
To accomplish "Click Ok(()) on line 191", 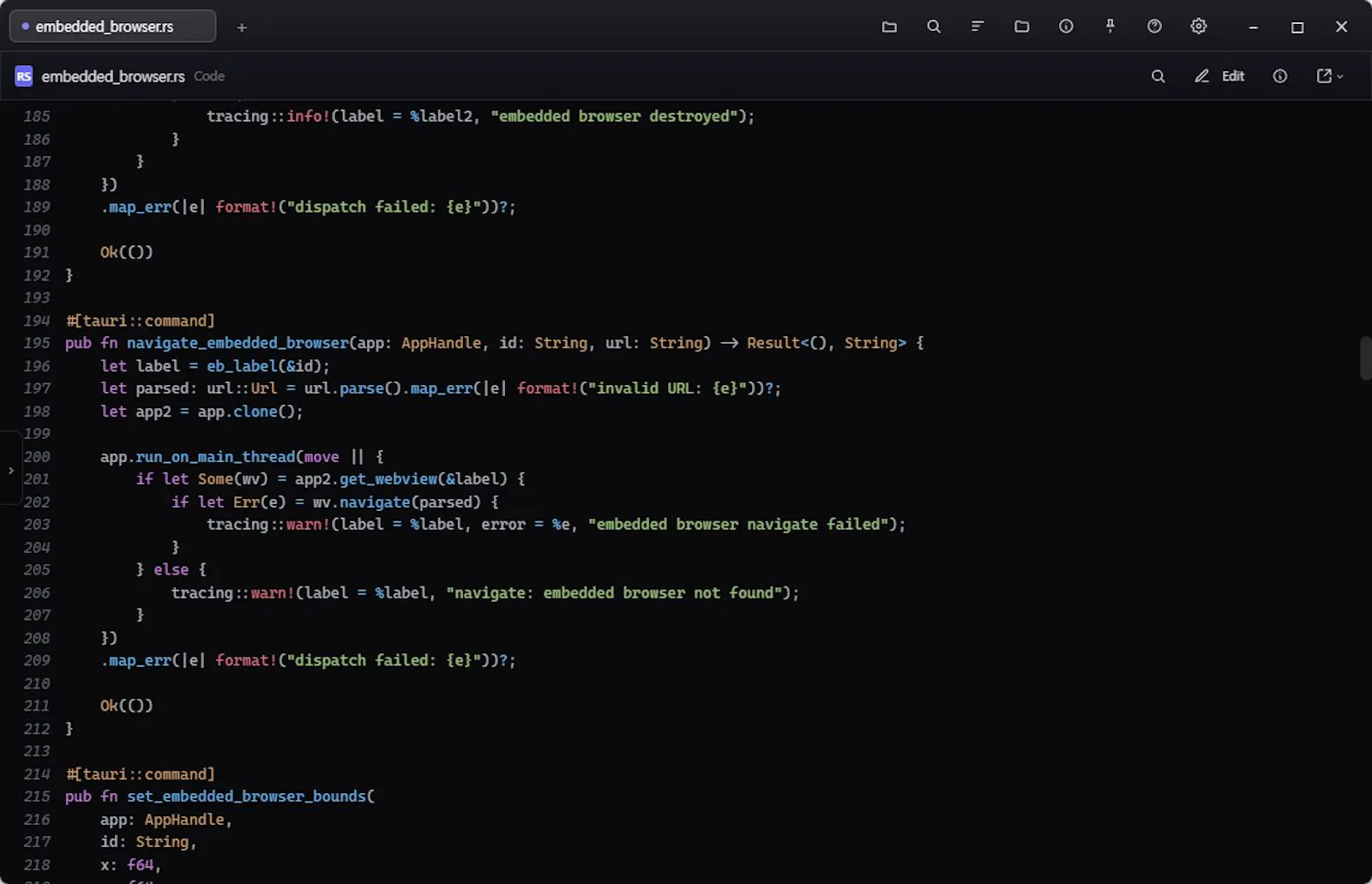I will pyautogui.click(x=127, y=252).
